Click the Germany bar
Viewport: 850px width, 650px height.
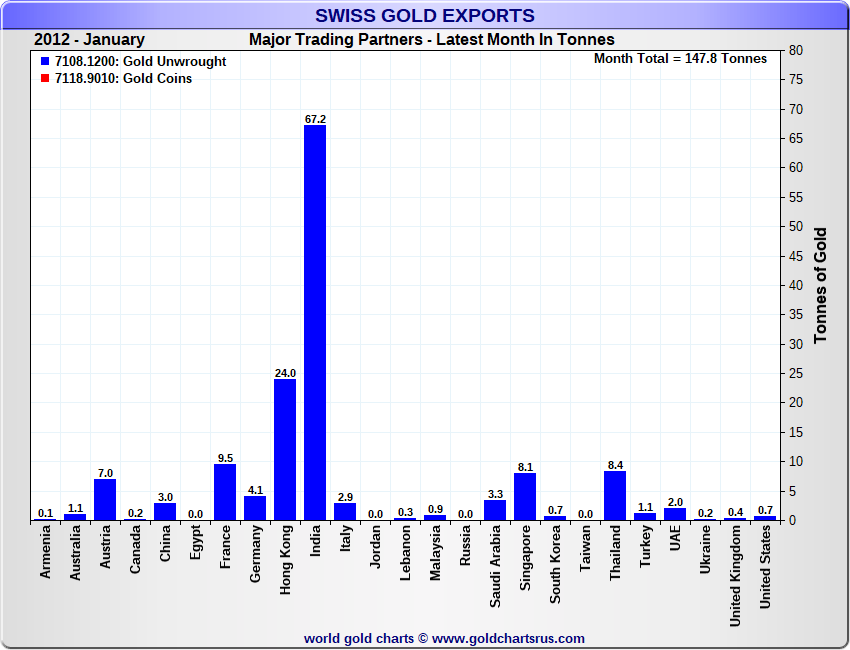[x=255, y=509]
